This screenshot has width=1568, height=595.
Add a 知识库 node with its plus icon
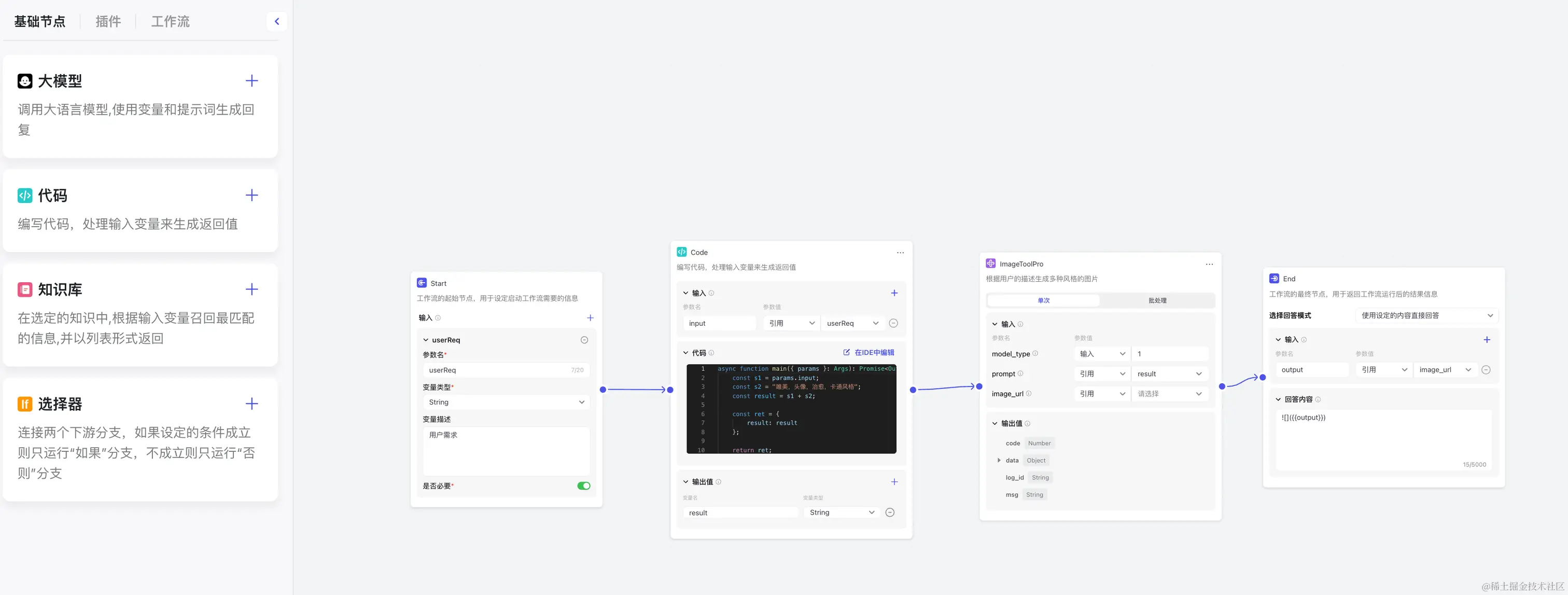[251, 289]
